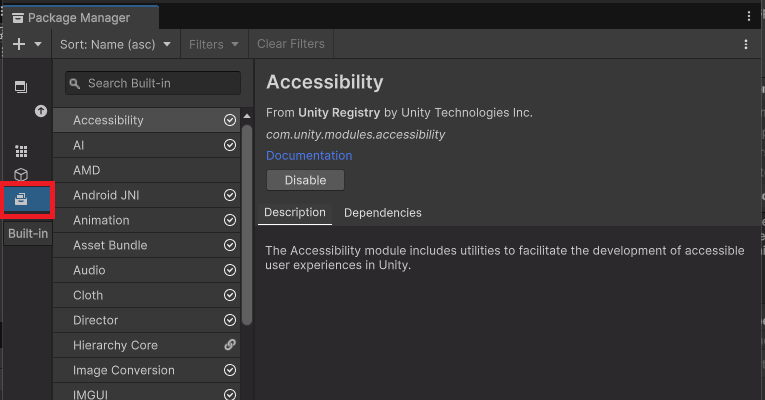
Task: Click the Android JNI checkmark icon
Action: pyautogui.click(x=230, y=195)
